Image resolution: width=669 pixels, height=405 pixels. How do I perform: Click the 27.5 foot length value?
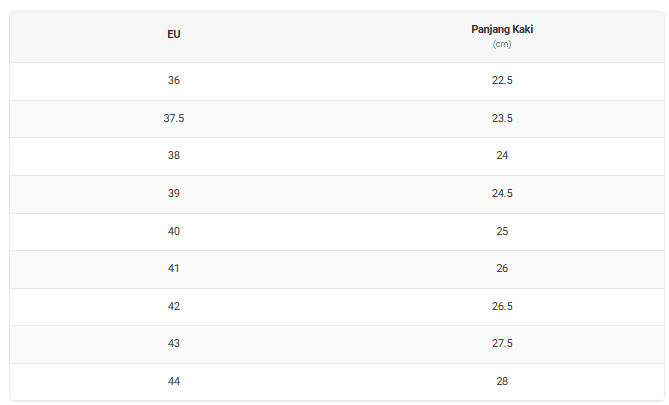click(x=502, y=344)
